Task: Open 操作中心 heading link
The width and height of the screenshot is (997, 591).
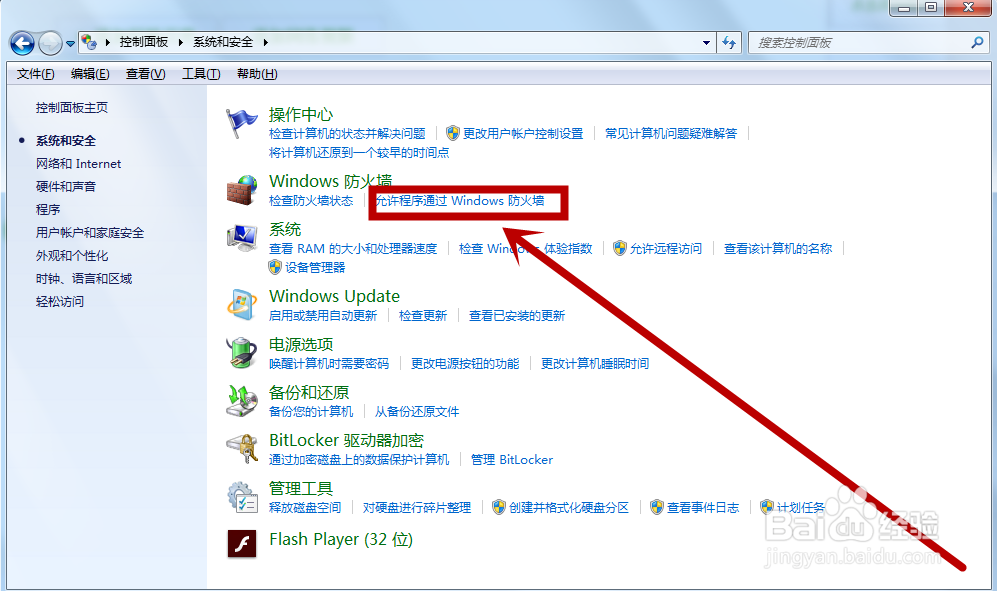Action: (x=301, y=115)
